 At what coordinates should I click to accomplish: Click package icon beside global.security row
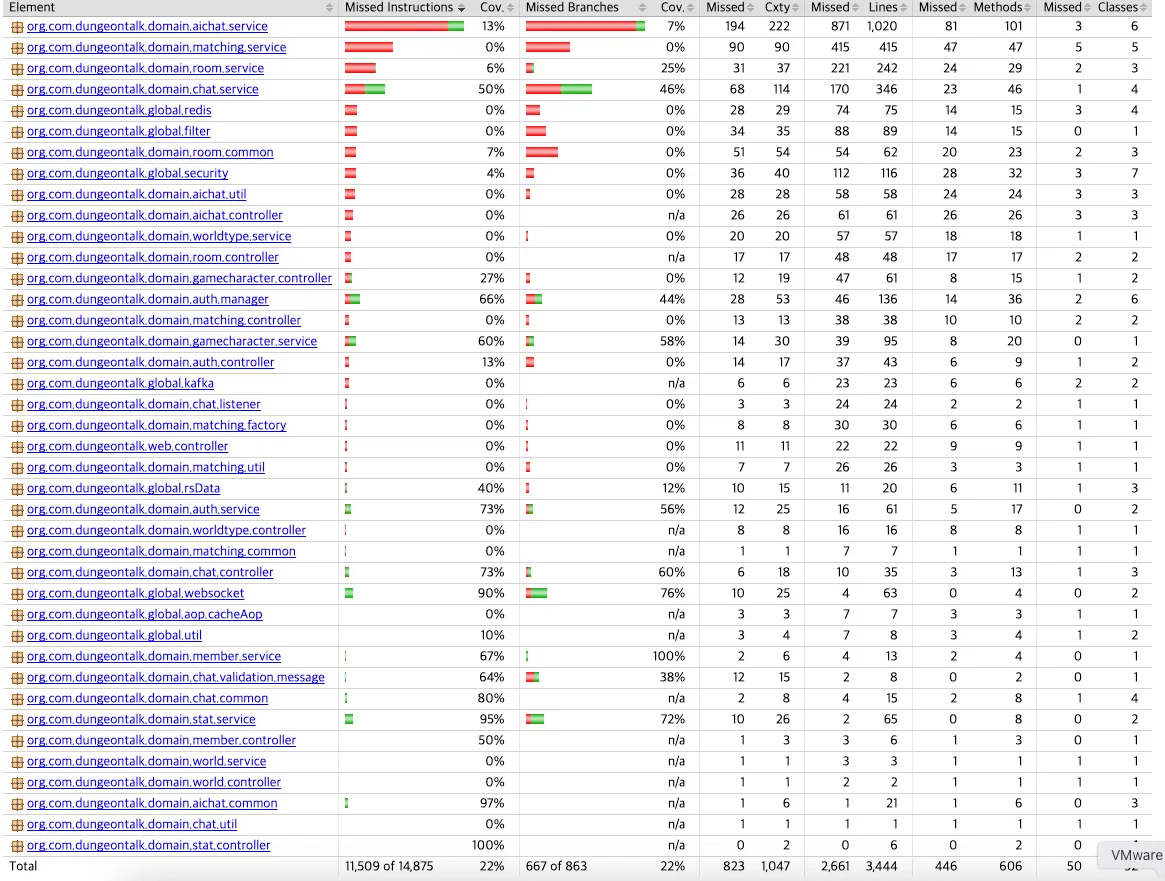17,174
